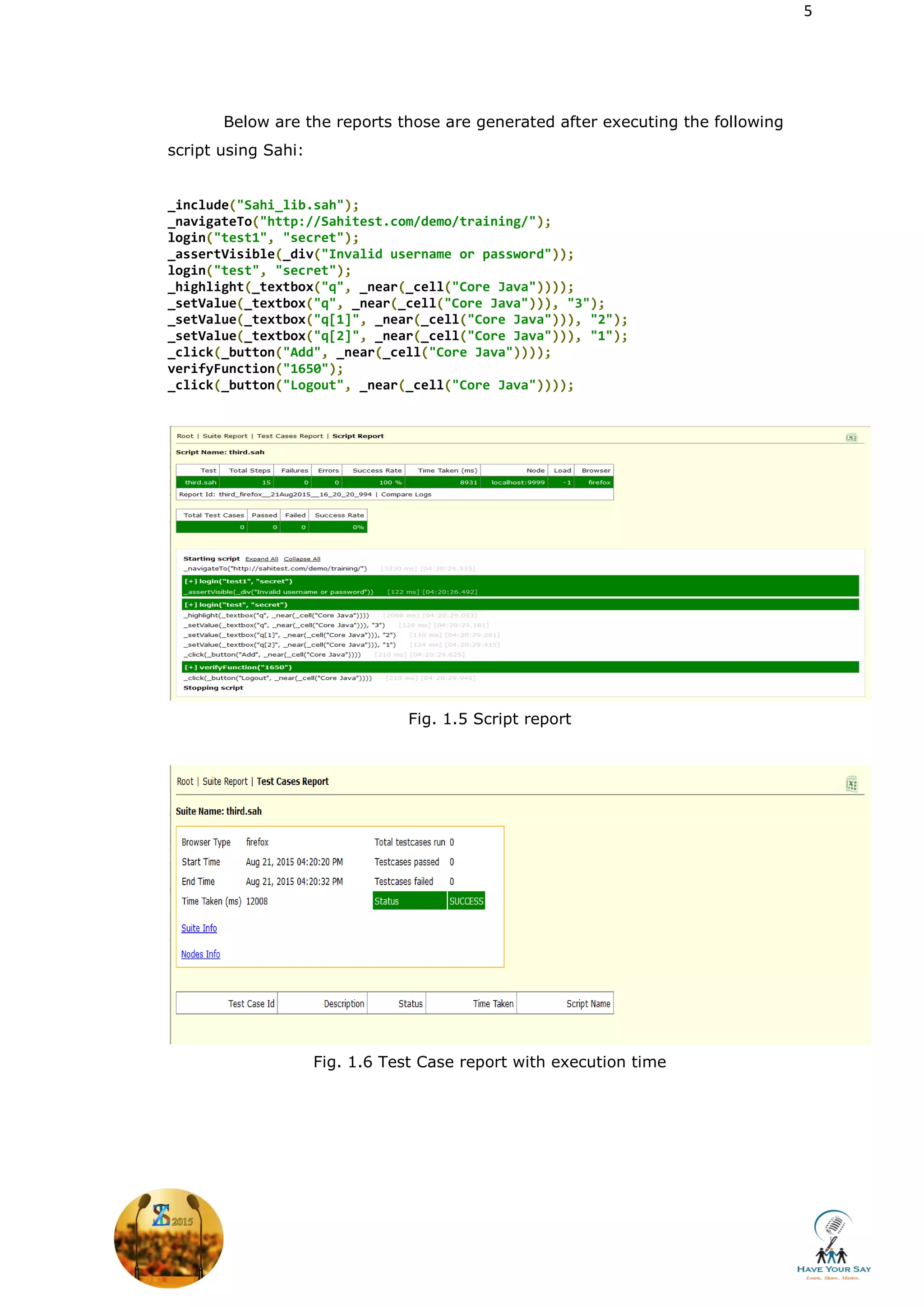
Task: Open Root breadcrumb in Script Report
Action: [185, 436]
